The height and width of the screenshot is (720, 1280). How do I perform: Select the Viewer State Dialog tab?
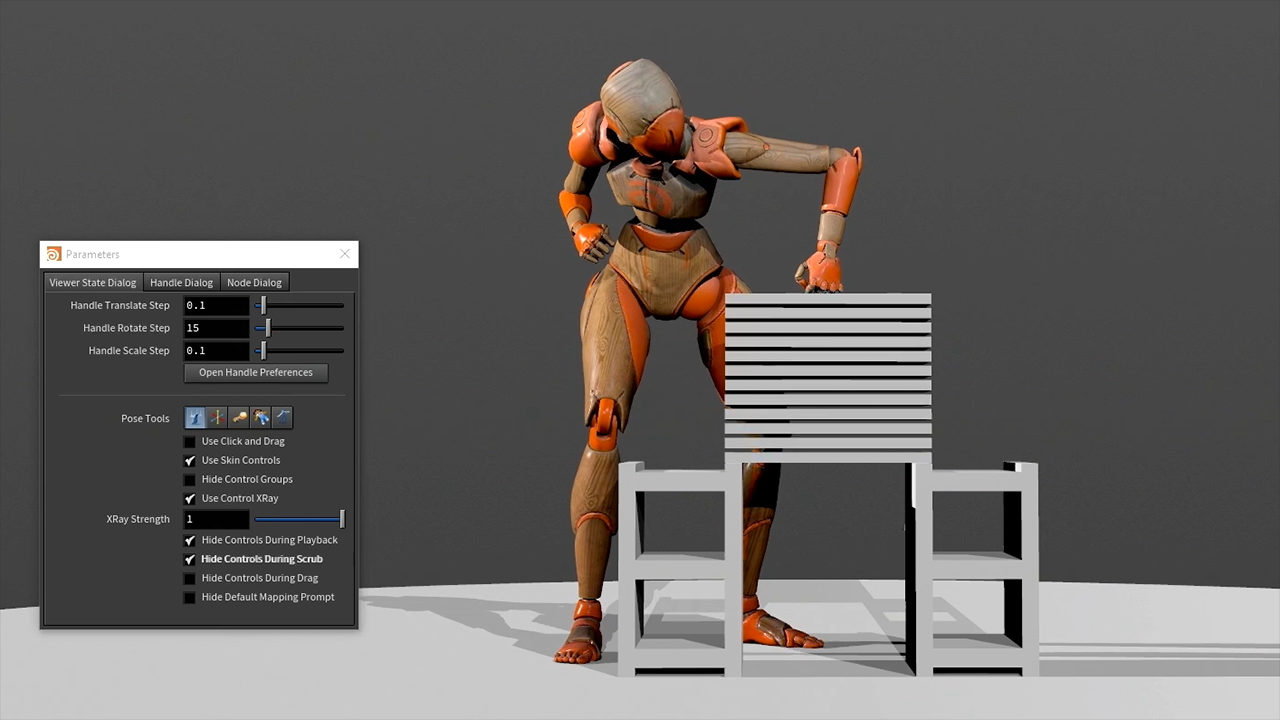click(x=93, y=283)
